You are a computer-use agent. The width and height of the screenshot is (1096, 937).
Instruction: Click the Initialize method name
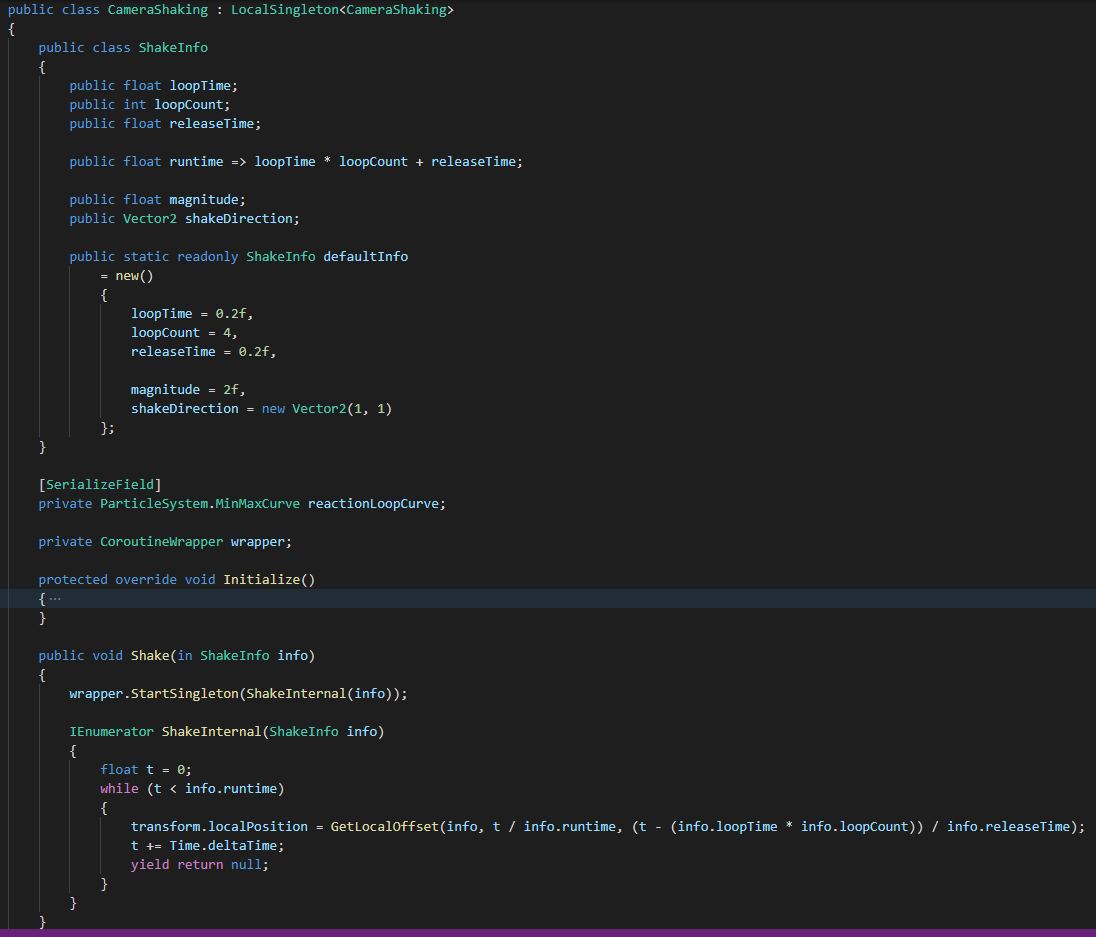[x=264, y=580]
